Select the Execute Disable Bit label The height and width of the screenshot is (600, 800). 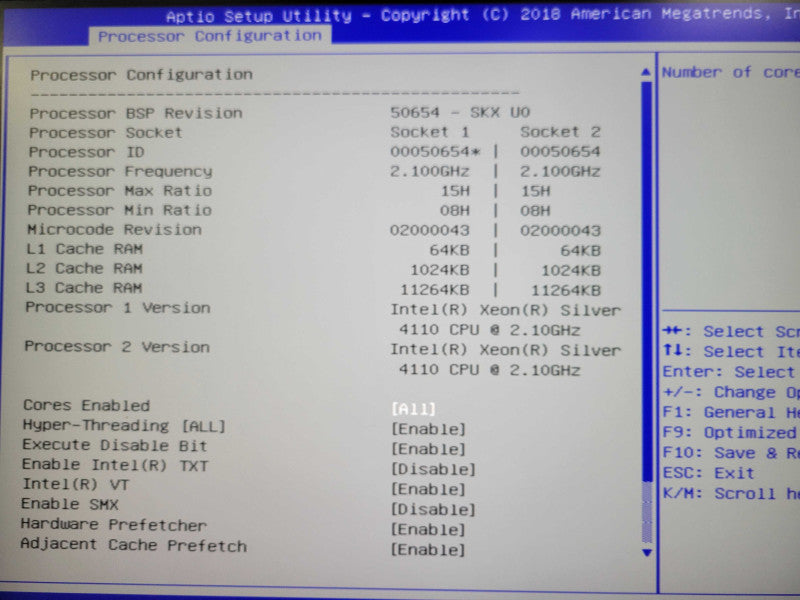(x=115, y=445)
